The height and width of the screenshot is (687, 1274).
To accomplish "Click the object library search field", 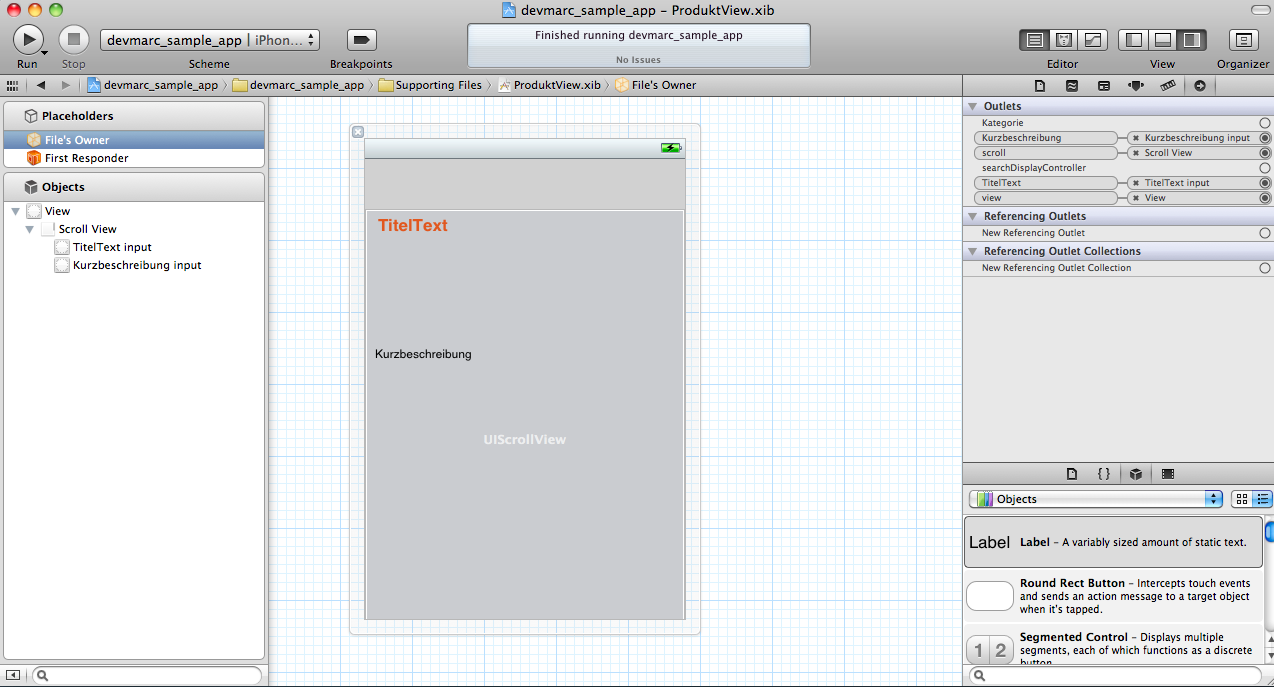I will pyautogui.click(x=1115, y=676).
